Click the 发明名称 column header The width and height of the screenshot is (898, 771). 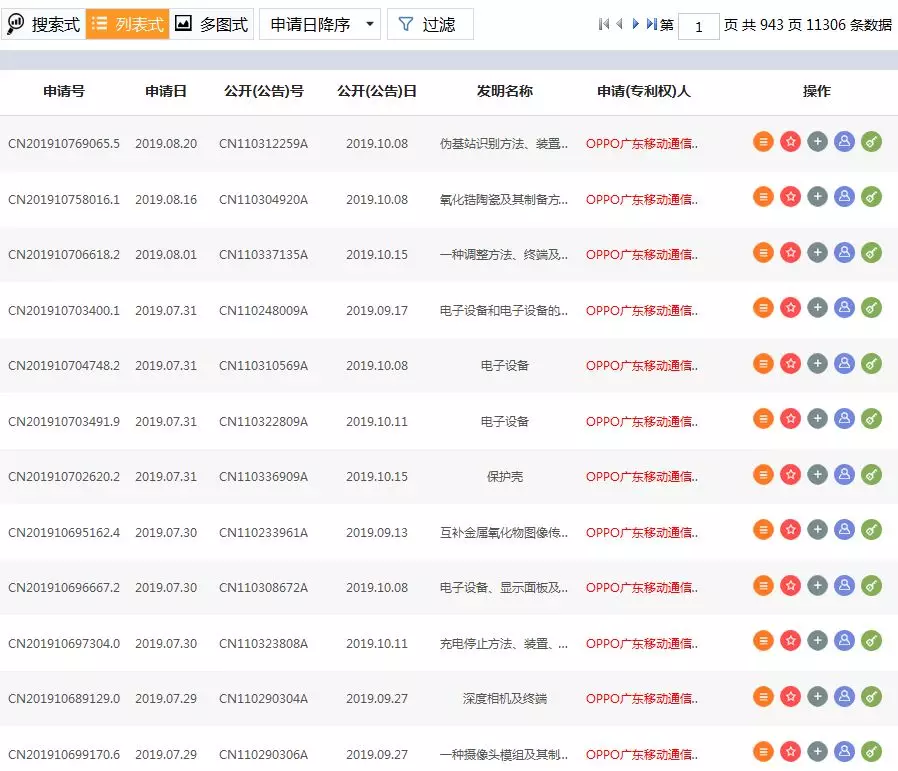tap(503, 91)
